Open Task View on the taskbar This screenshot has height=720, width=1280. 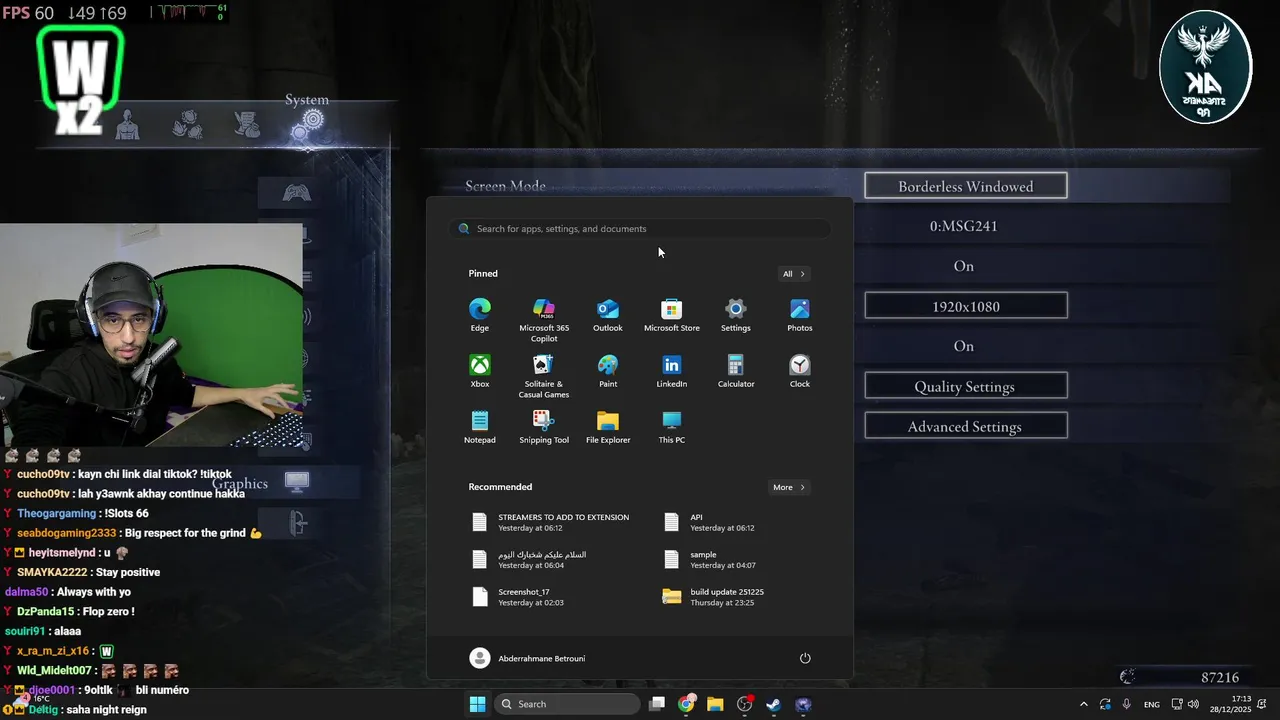657,704
